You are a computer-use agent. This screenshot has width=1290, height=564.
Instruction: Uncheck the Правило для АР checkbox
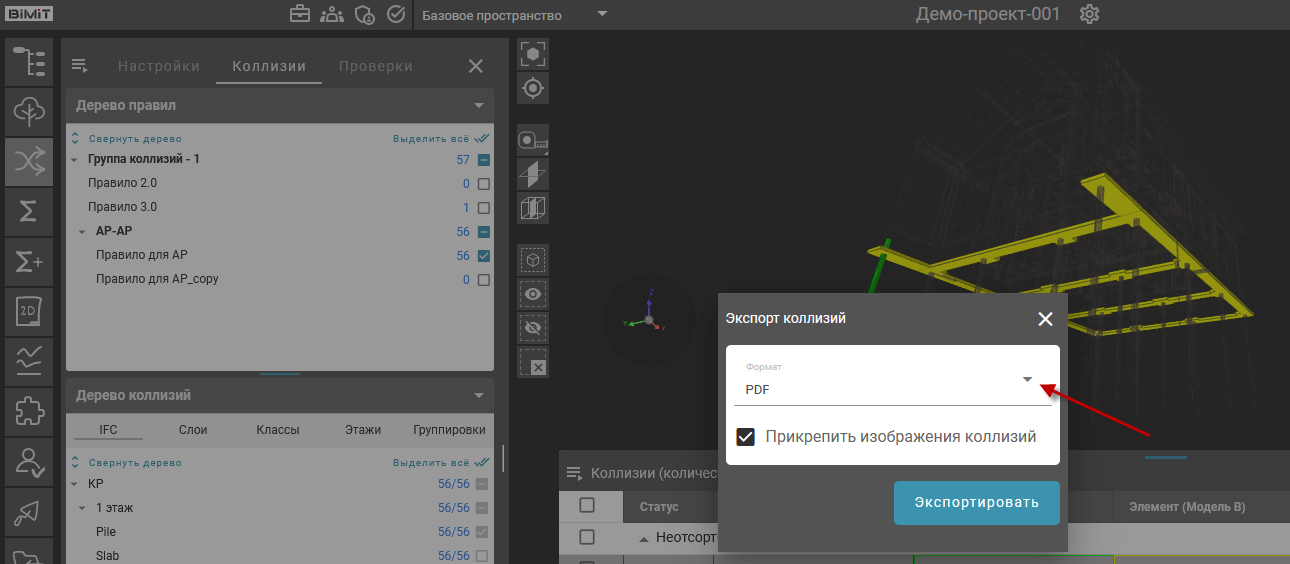[x=484, y=256]
